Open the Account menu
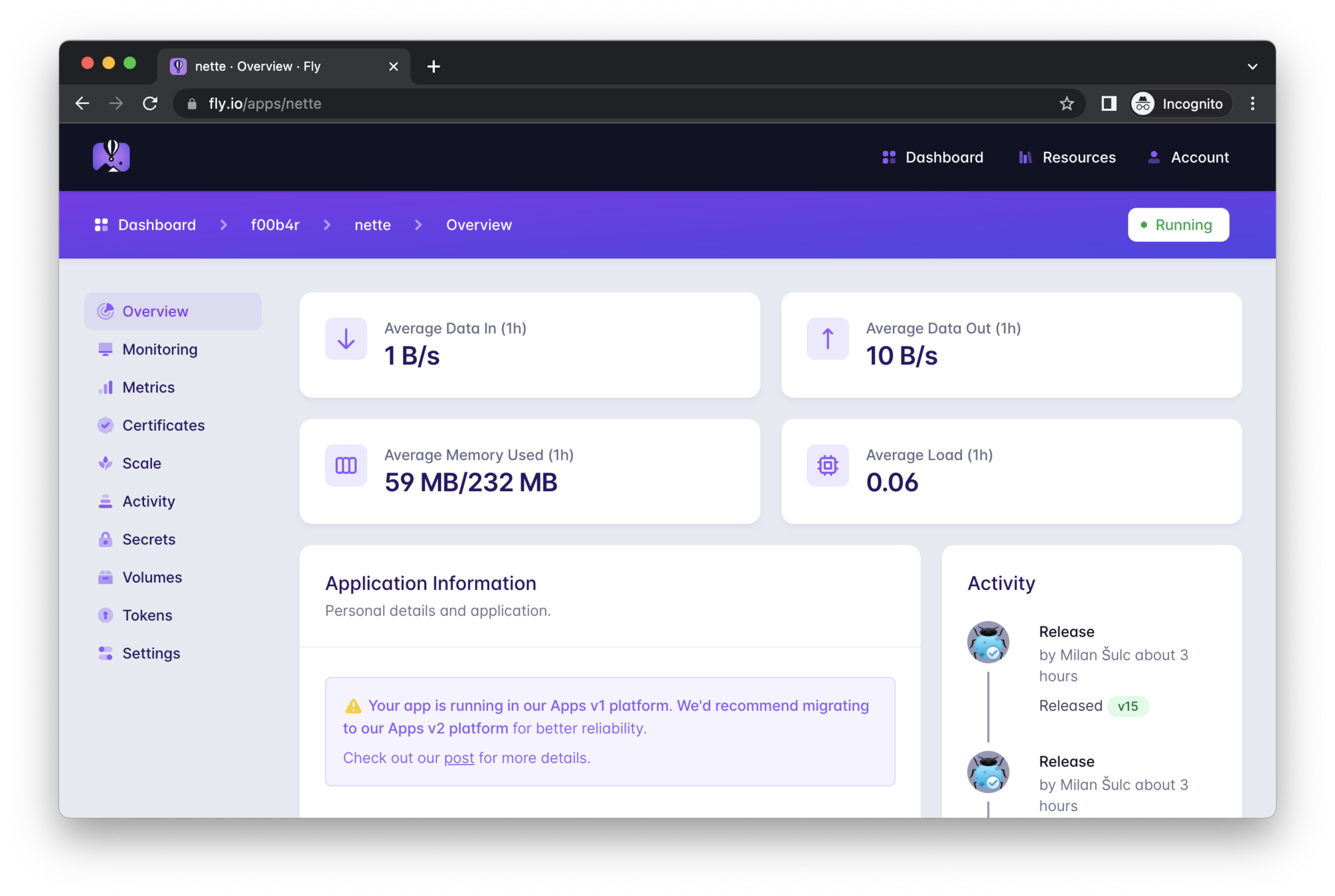Image resolution: width=1335 pixels, height=896 pixels. click(x=1188, y=157)
